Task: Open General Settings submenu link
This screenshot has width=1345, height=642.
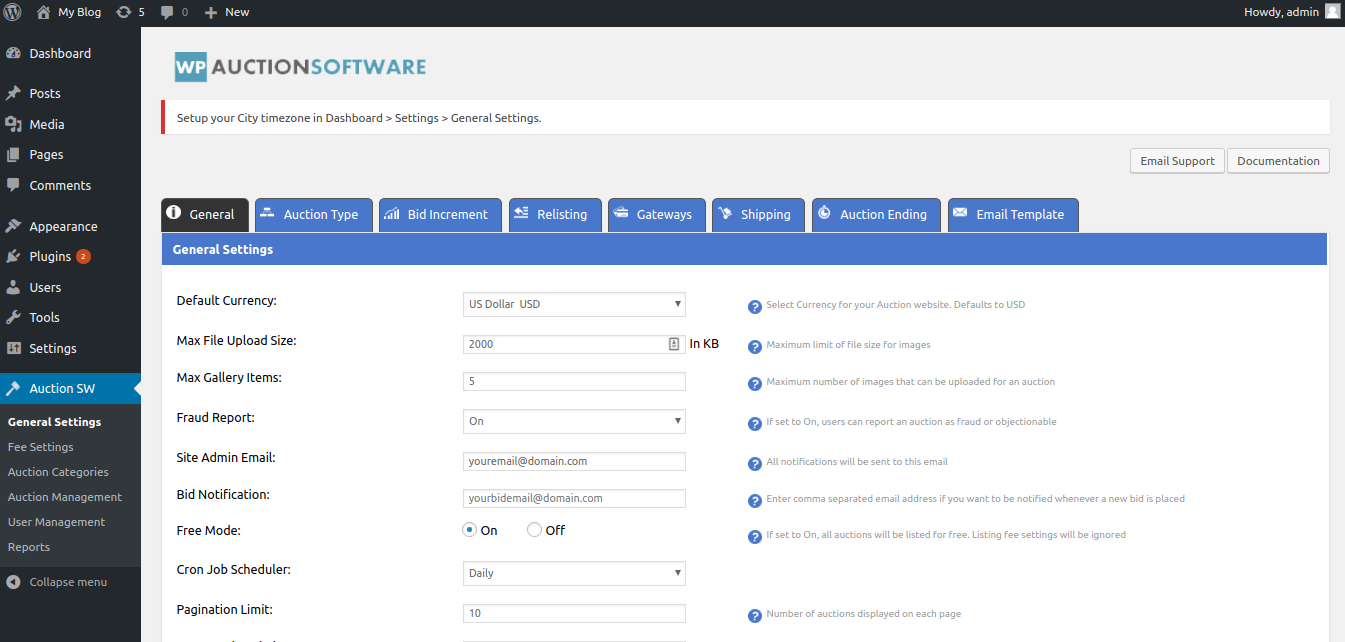Action: 54,422
